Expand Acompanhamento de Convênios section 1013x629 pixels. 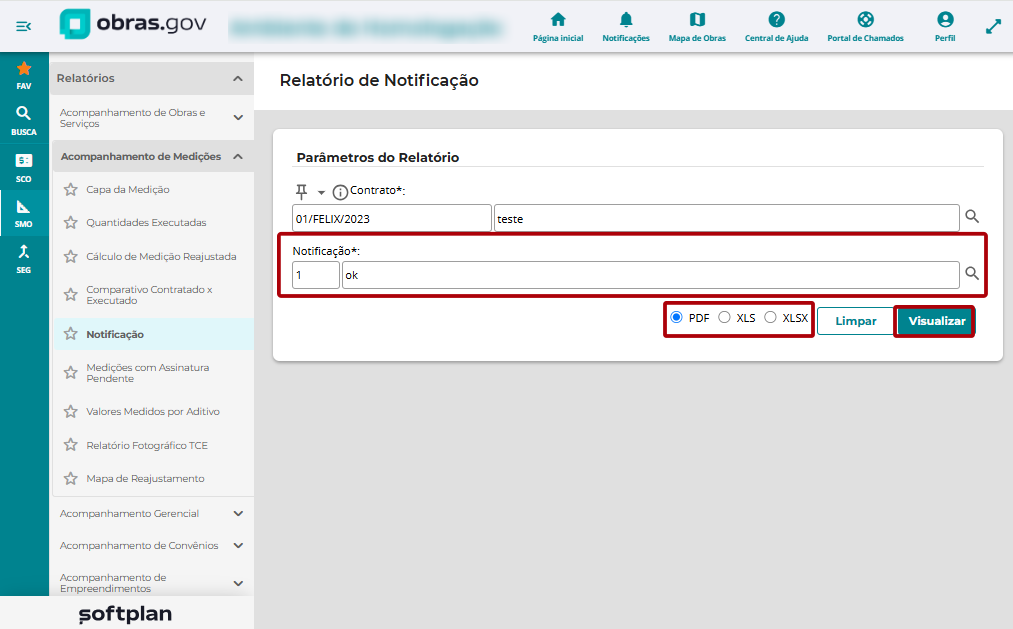coord(238,546)
